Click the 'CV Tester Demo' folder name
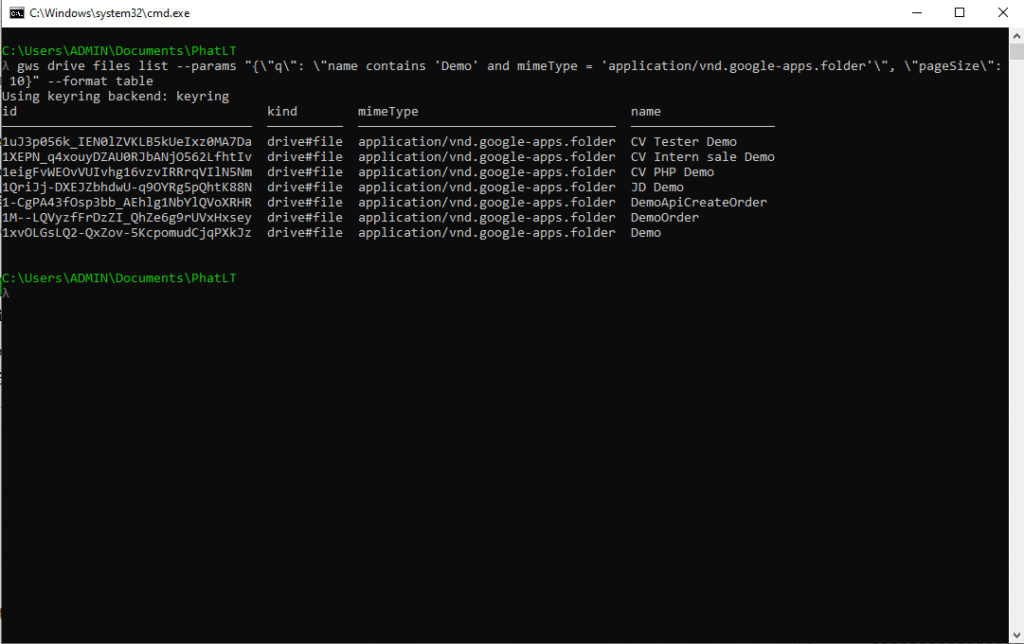 tap(683, 142)
